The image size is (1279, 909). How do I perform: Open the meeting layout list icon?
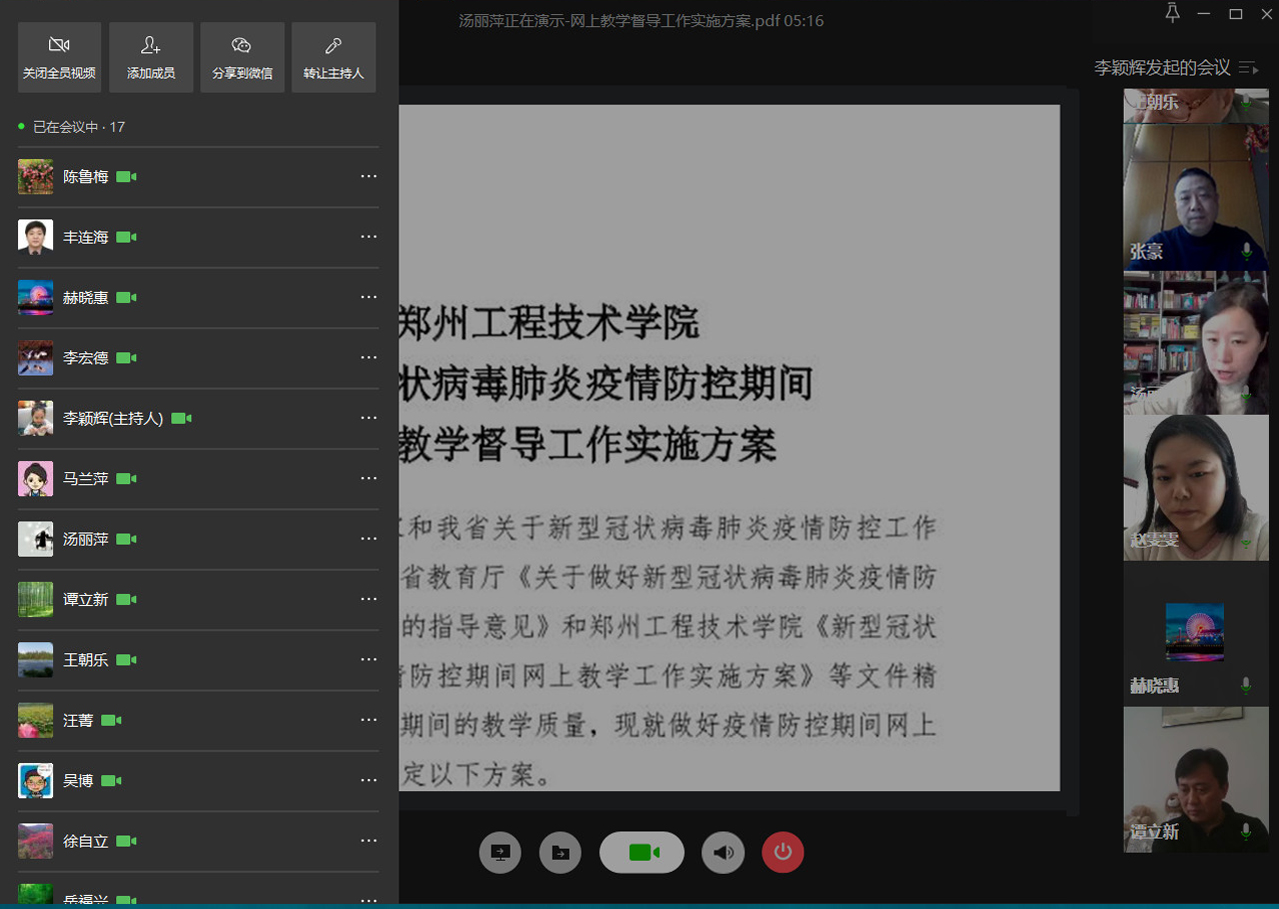(1248, 68)
